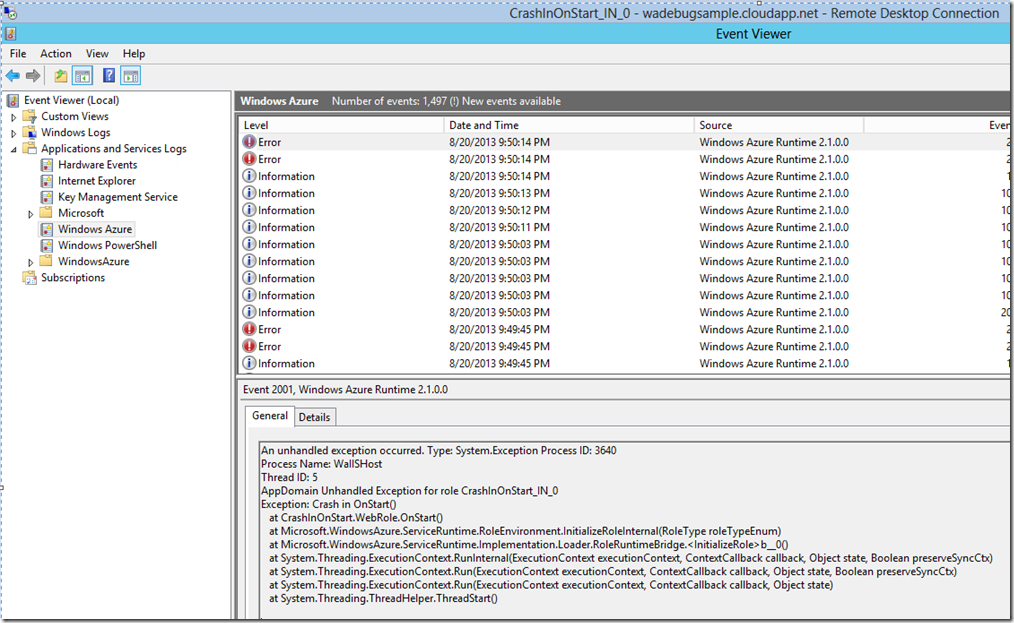The image size is (1014, 623).
Task: Select the Windows Azure log in the tree
Action: click(95, 229)
